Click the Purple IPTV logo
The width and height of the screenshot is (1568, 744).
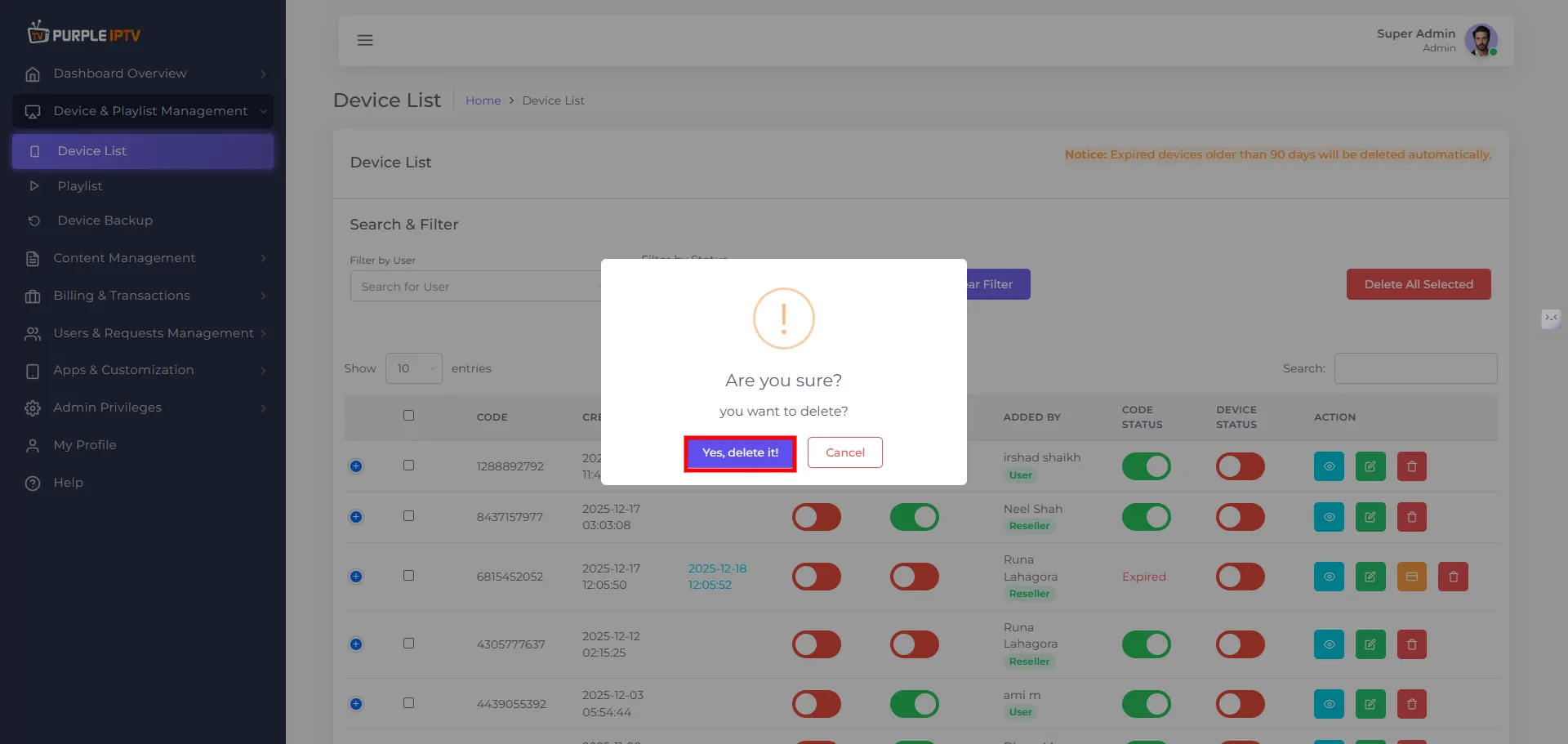click(x=84, y=33)
